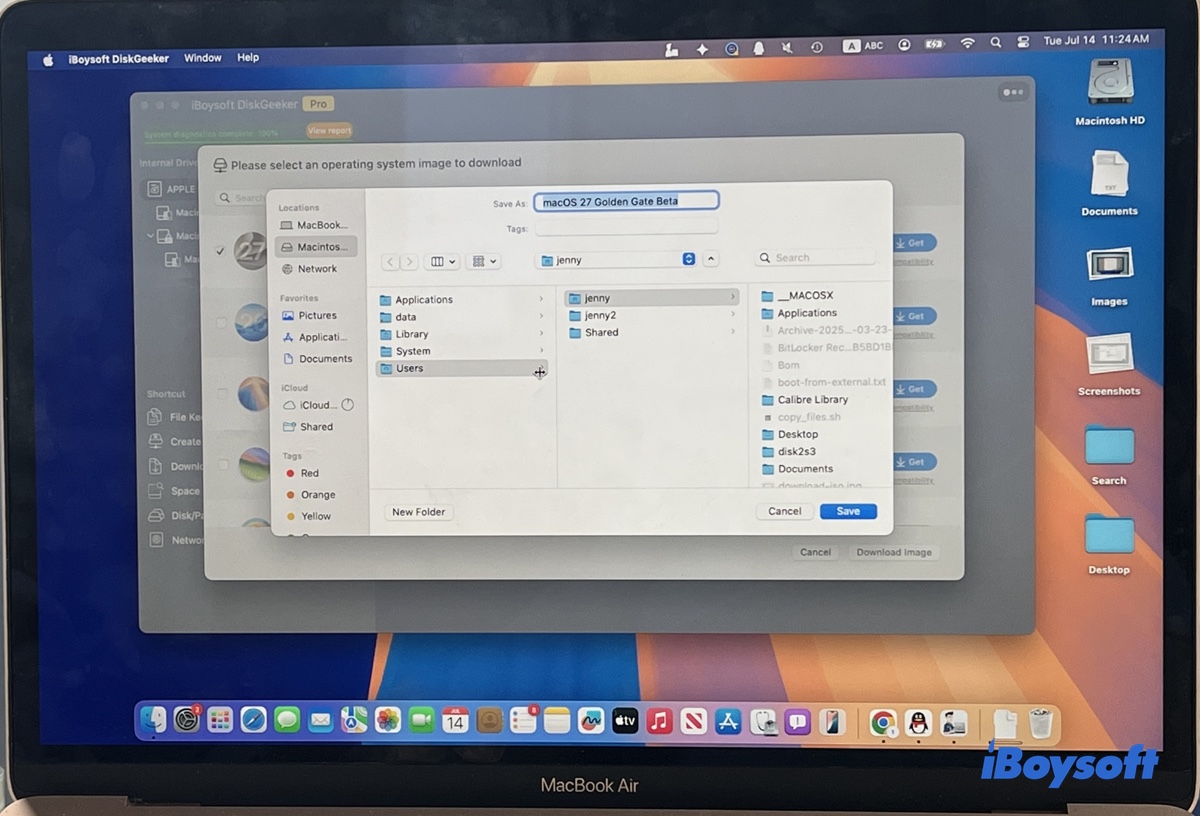This screenshot has width=1200, height=816.
Task: Select MacBook in Locations sidebar
Action: click(x=315, y=225)
